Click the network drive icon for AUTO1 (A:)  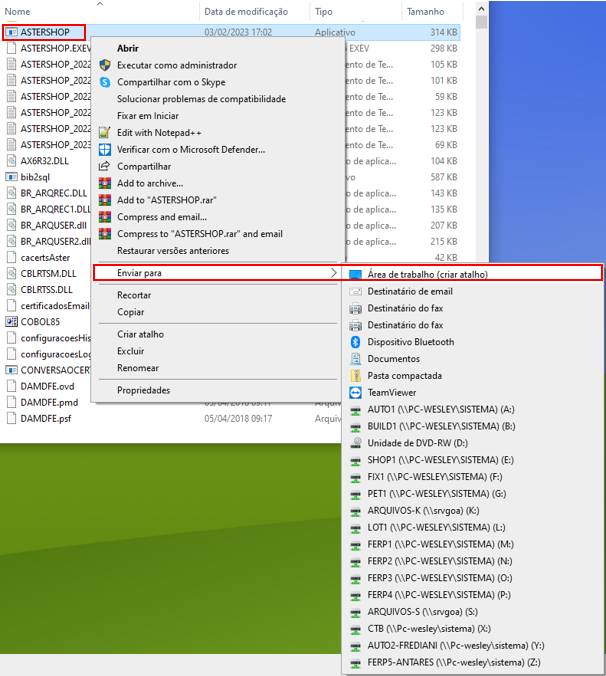(x=355, y=410)
